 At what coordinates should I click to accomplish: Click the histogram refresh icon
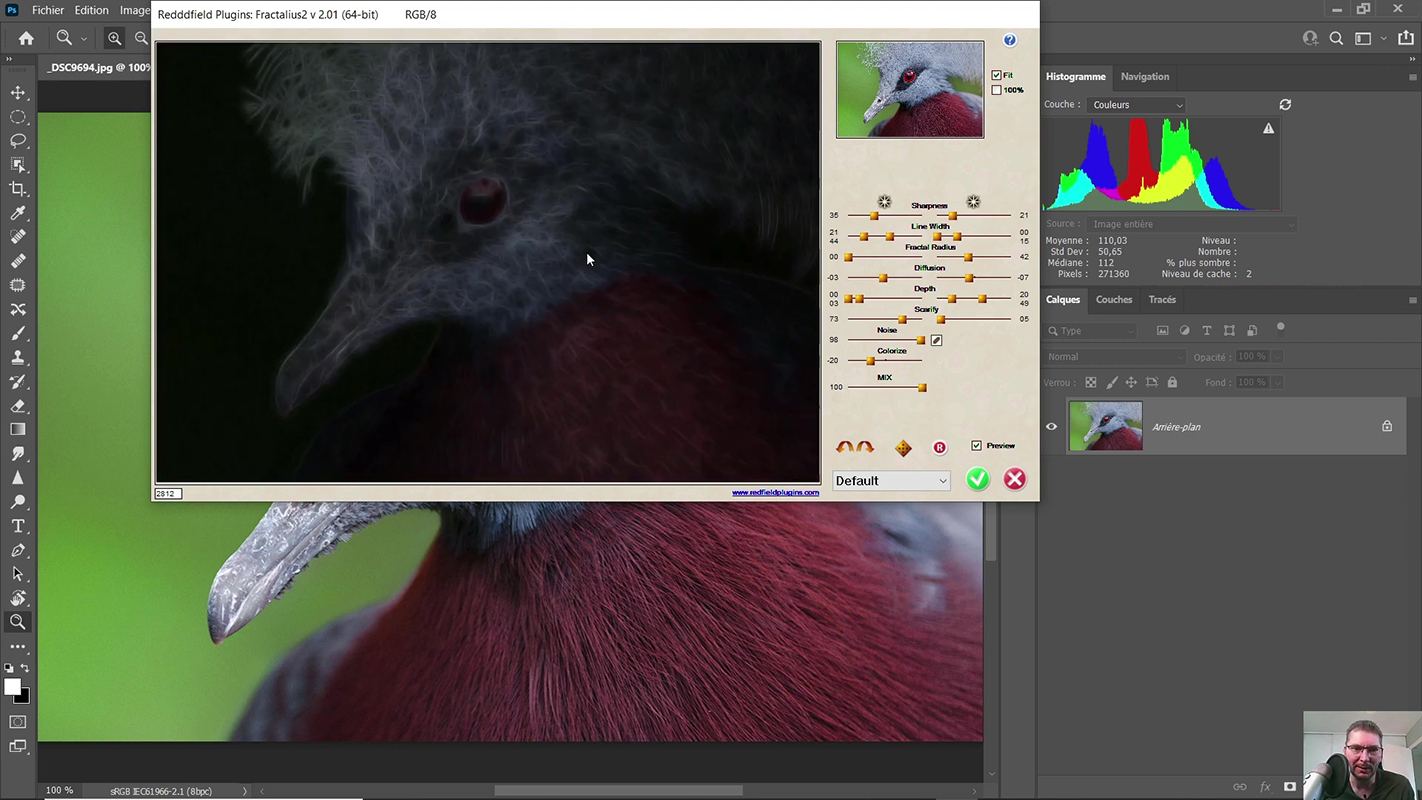(1285, 104)
